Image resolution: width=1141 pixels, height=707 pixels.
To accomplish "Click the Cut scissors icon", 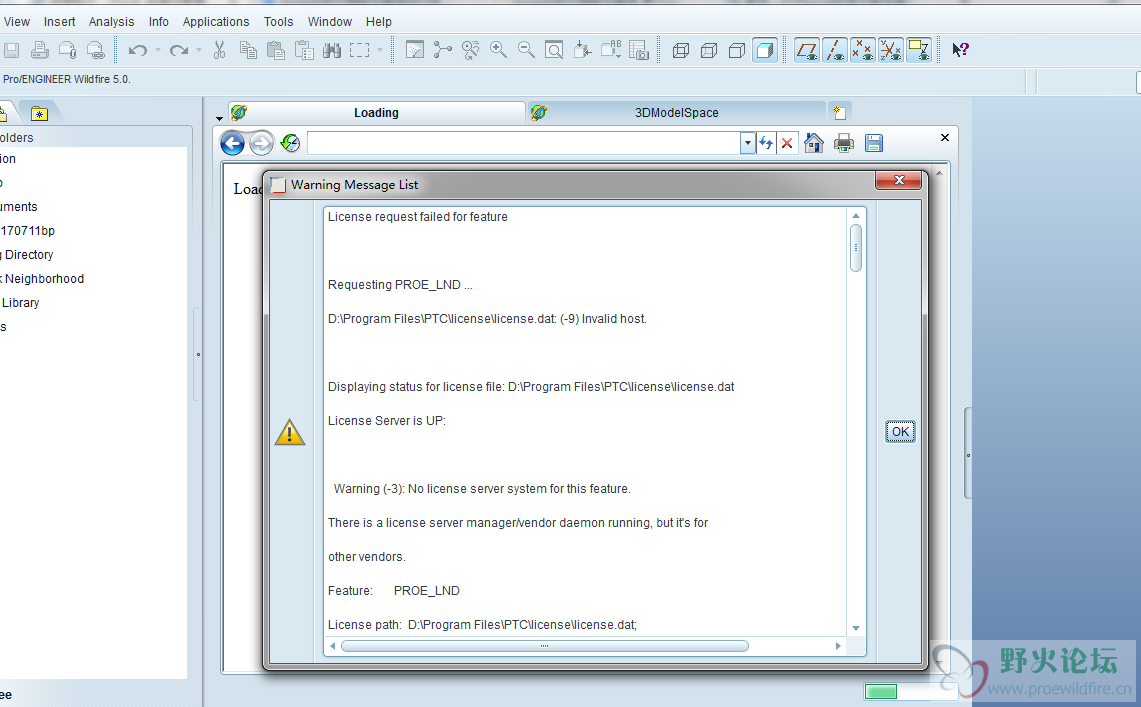I will pos(219,50).
